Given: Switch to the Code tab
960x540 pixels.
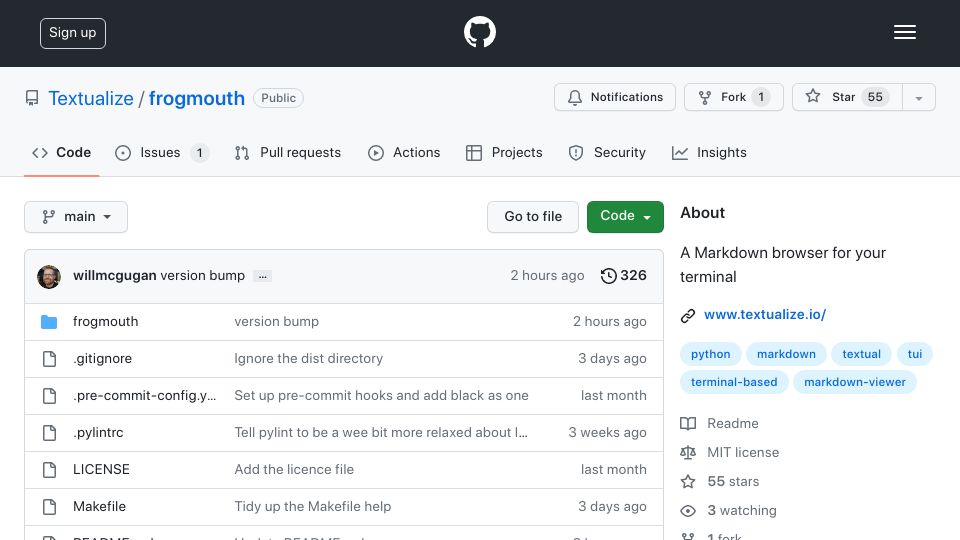Looking at the screenshot, I should [x=61, y=152].
